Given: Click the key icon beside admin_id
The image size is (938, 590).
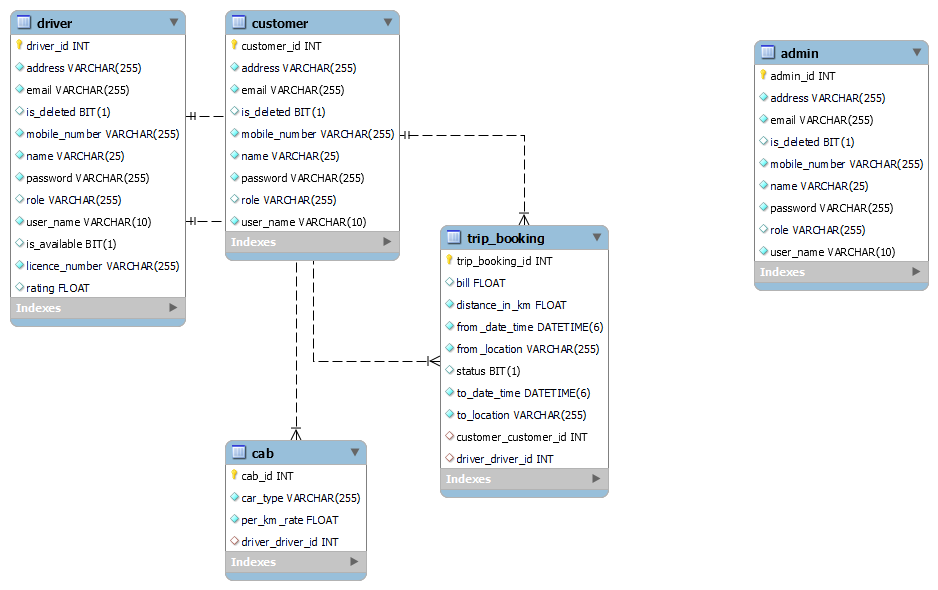Looking at the screenshot, I should [761, 75].
